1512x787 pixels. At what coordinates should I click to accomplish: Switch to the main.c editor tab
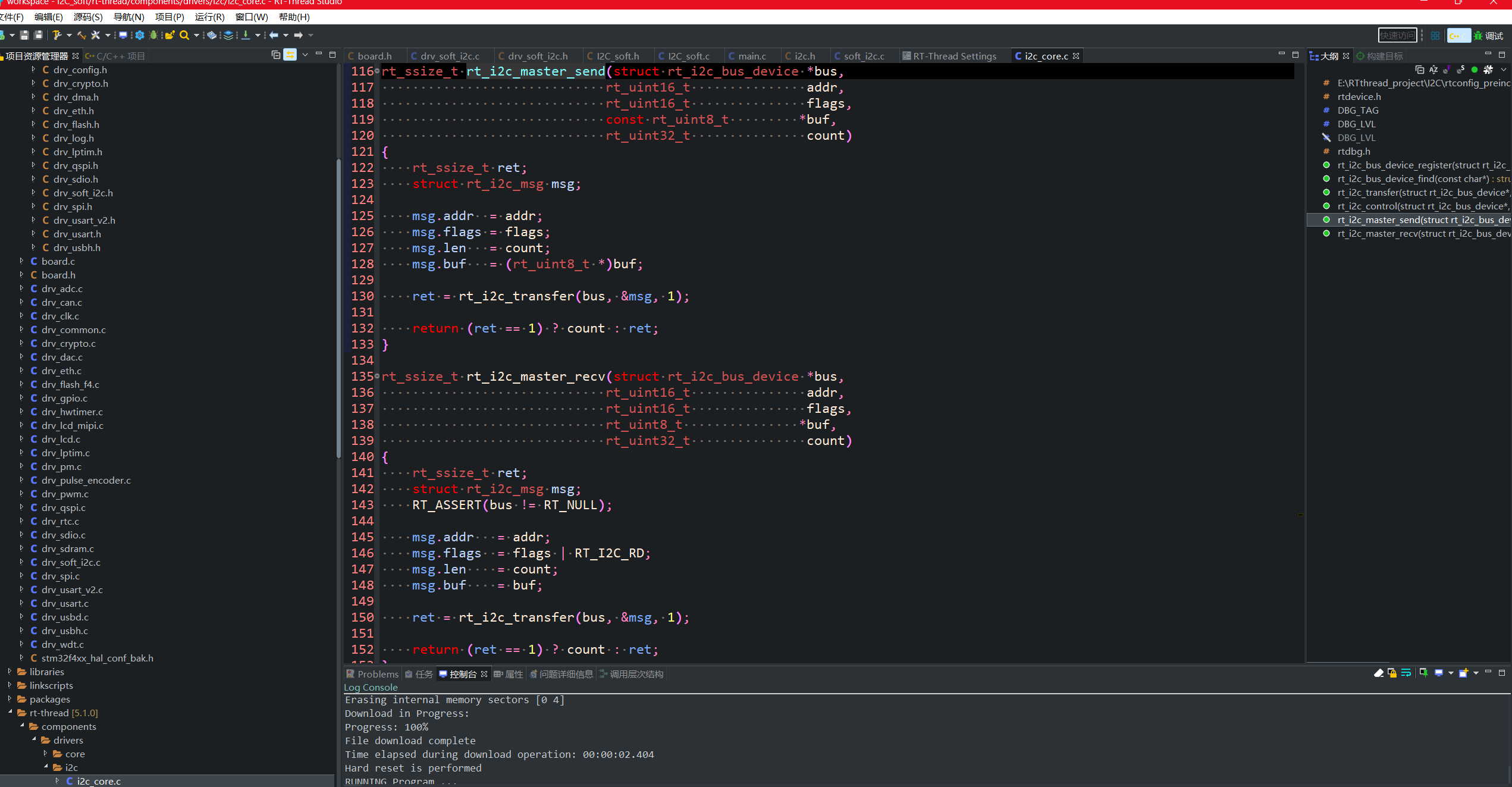pyautogui.click(x=752, y=56)
